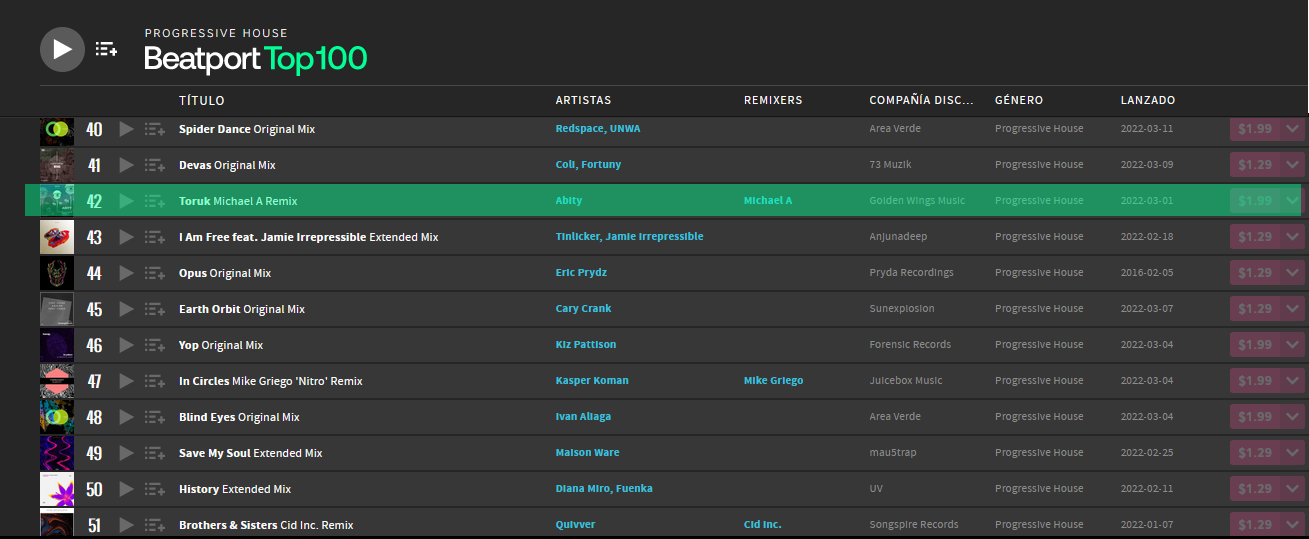This screenshot has height=539, width=1309.
Task: Click the GÉNERO column header
Action: tap(1019, 101)
